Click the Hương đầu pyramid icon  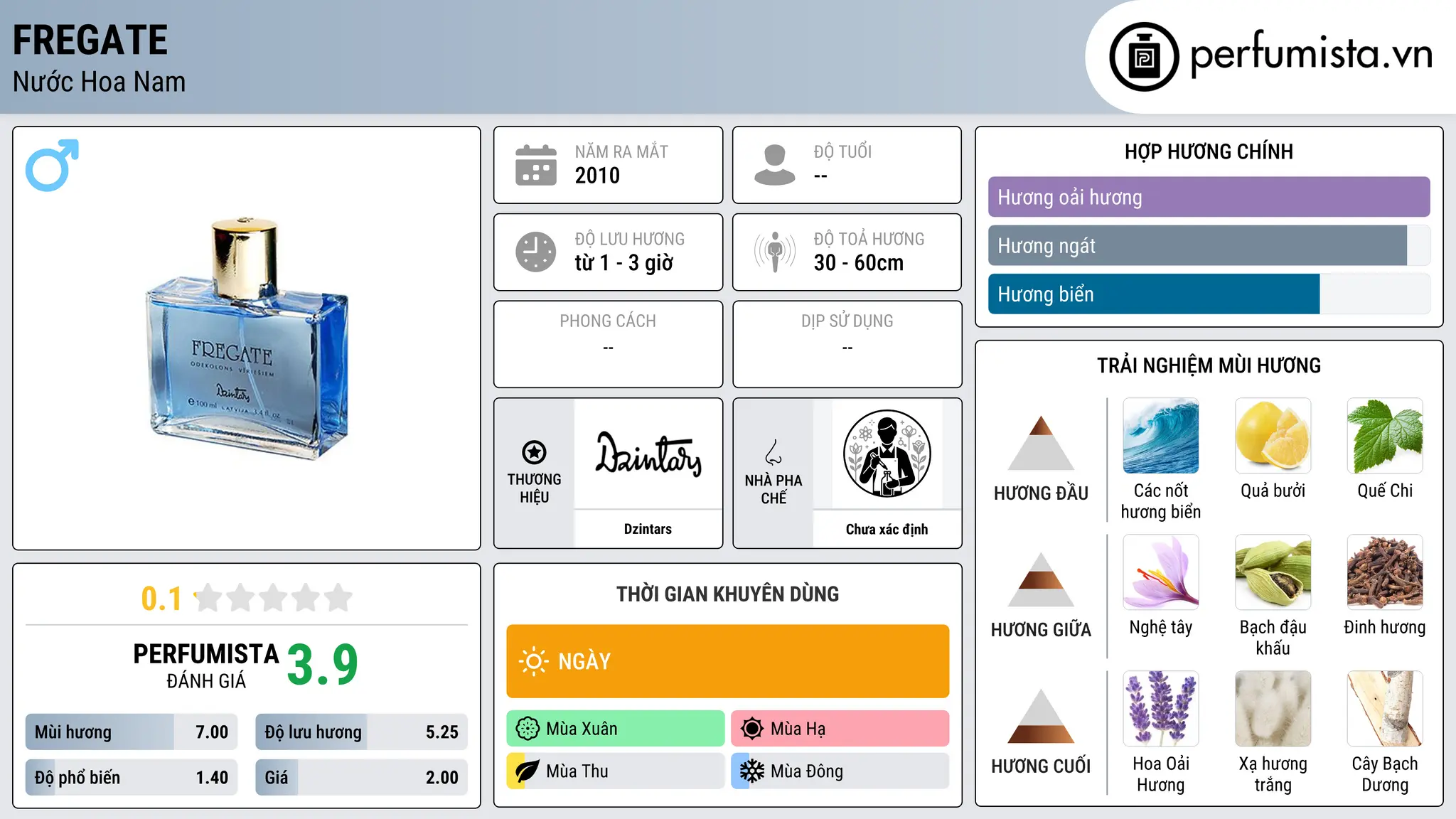pos(1041,443)
